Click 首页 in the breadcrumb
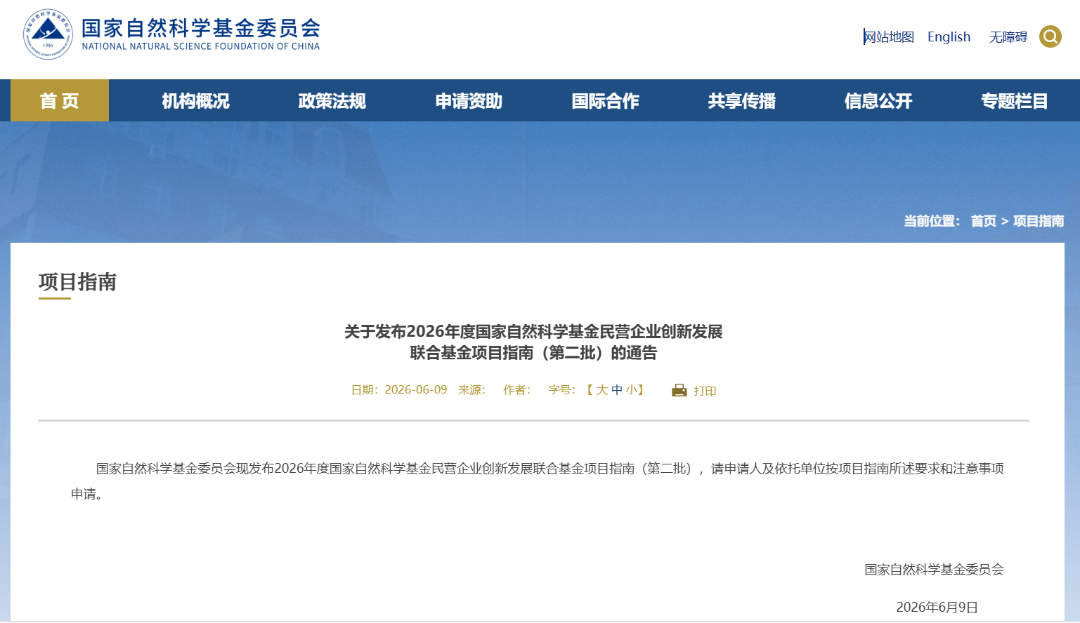The height and width of the screenshot is (623, 1080). (x=983, y=221)
